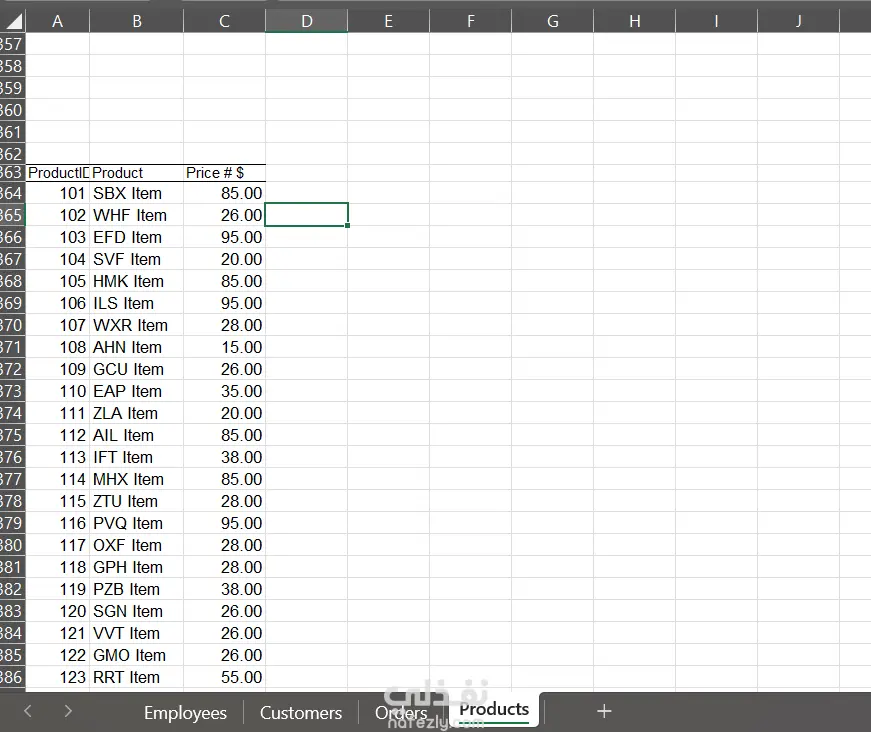The height and width of the screenshot is (732, 871).
Task: Open the Orders sheet tab
Action: (401, 713)
